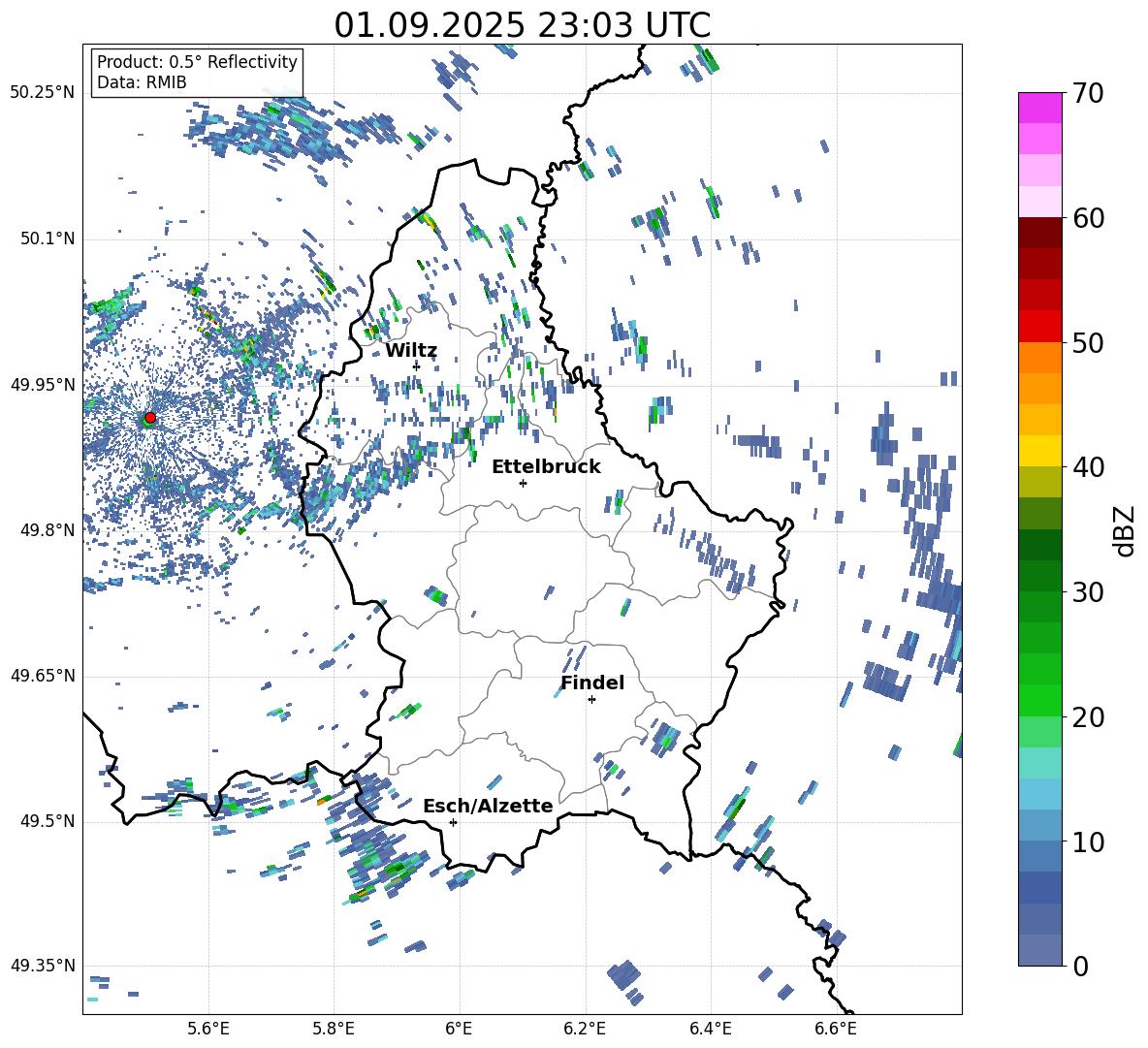Click the Esch/Alzette city label
Image resolution: width=1148 pixels, height=1048 pixels.
[x=488, y=806]
